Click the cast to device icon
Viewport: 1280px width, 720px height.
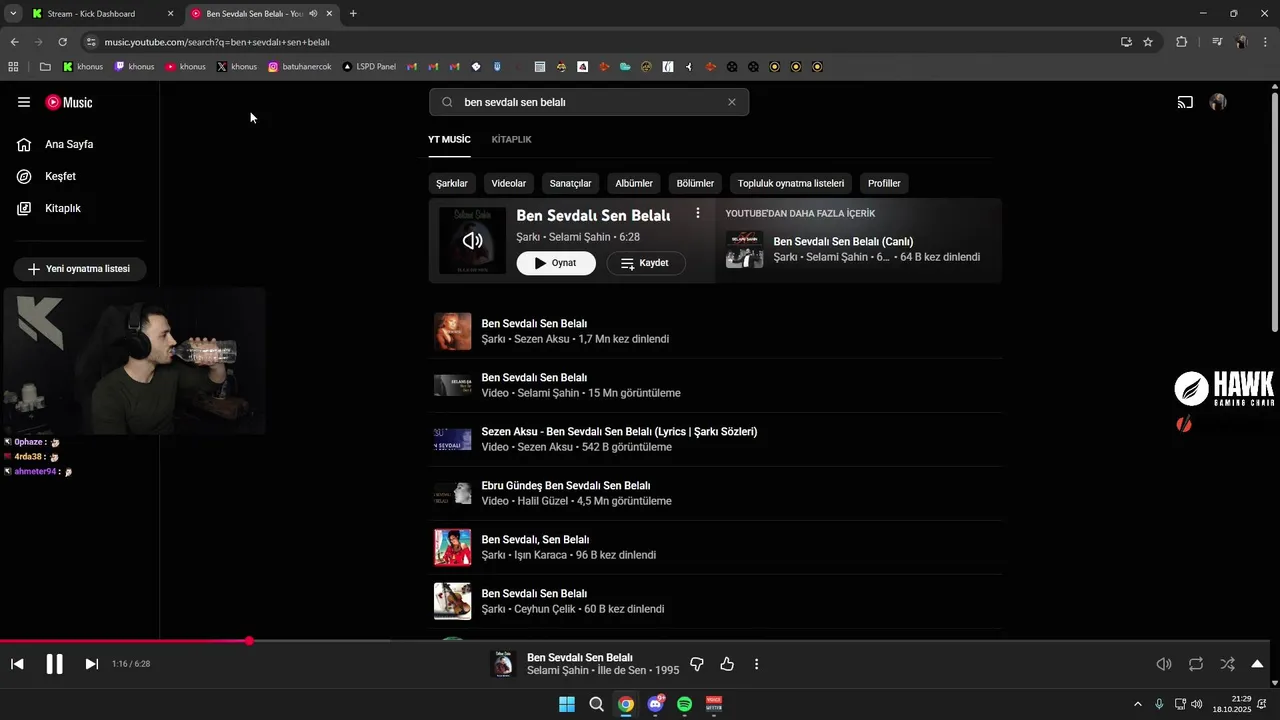(x=1185, y=102)
